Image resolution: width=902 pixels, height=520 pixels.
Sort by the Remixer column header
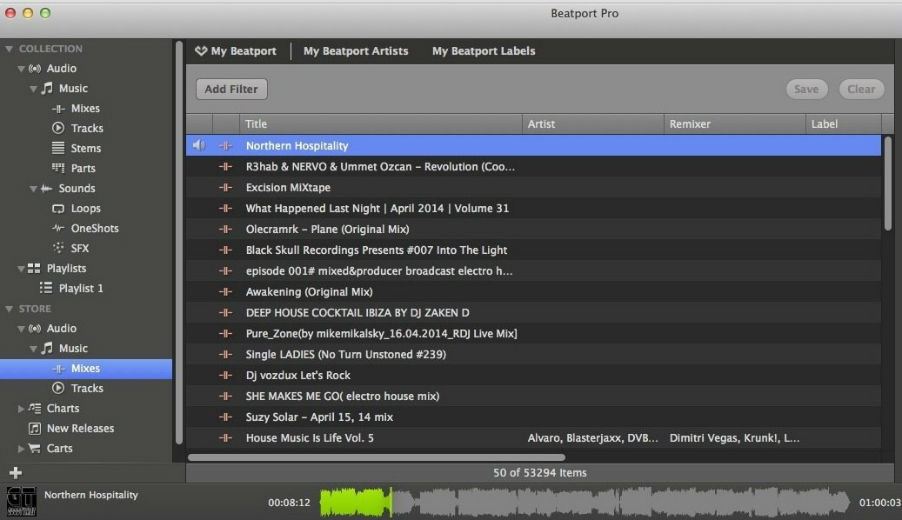(x=735, y=124)
